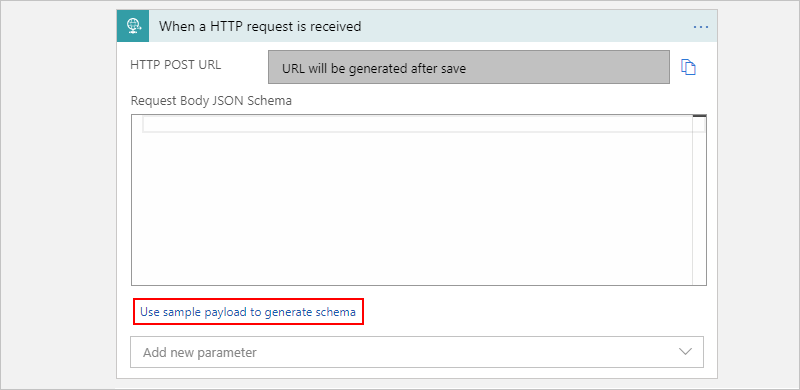
Task: Click the schema editor's vertical scrollbar track
Action: point(699,204)
